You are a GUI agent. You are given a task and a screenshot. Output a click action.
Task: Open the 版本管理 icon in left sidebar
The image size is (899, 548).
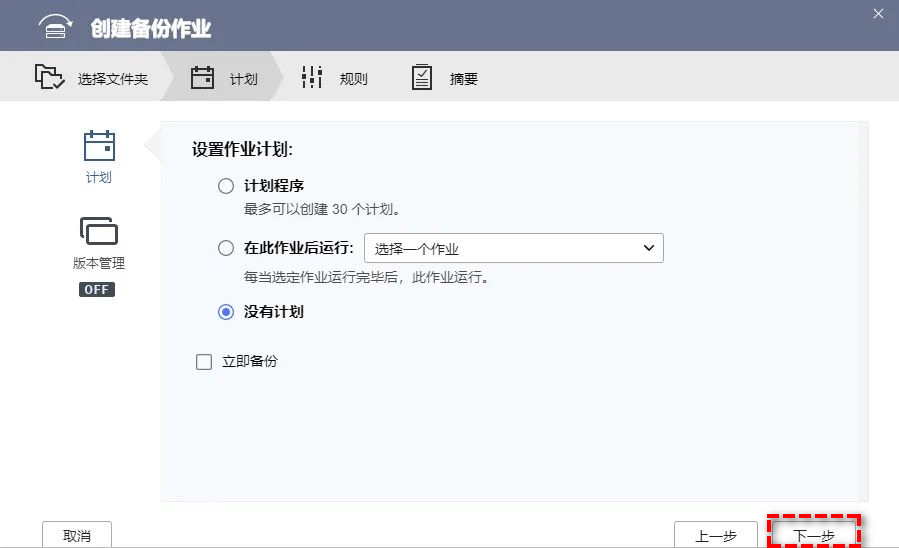[99, 232]
